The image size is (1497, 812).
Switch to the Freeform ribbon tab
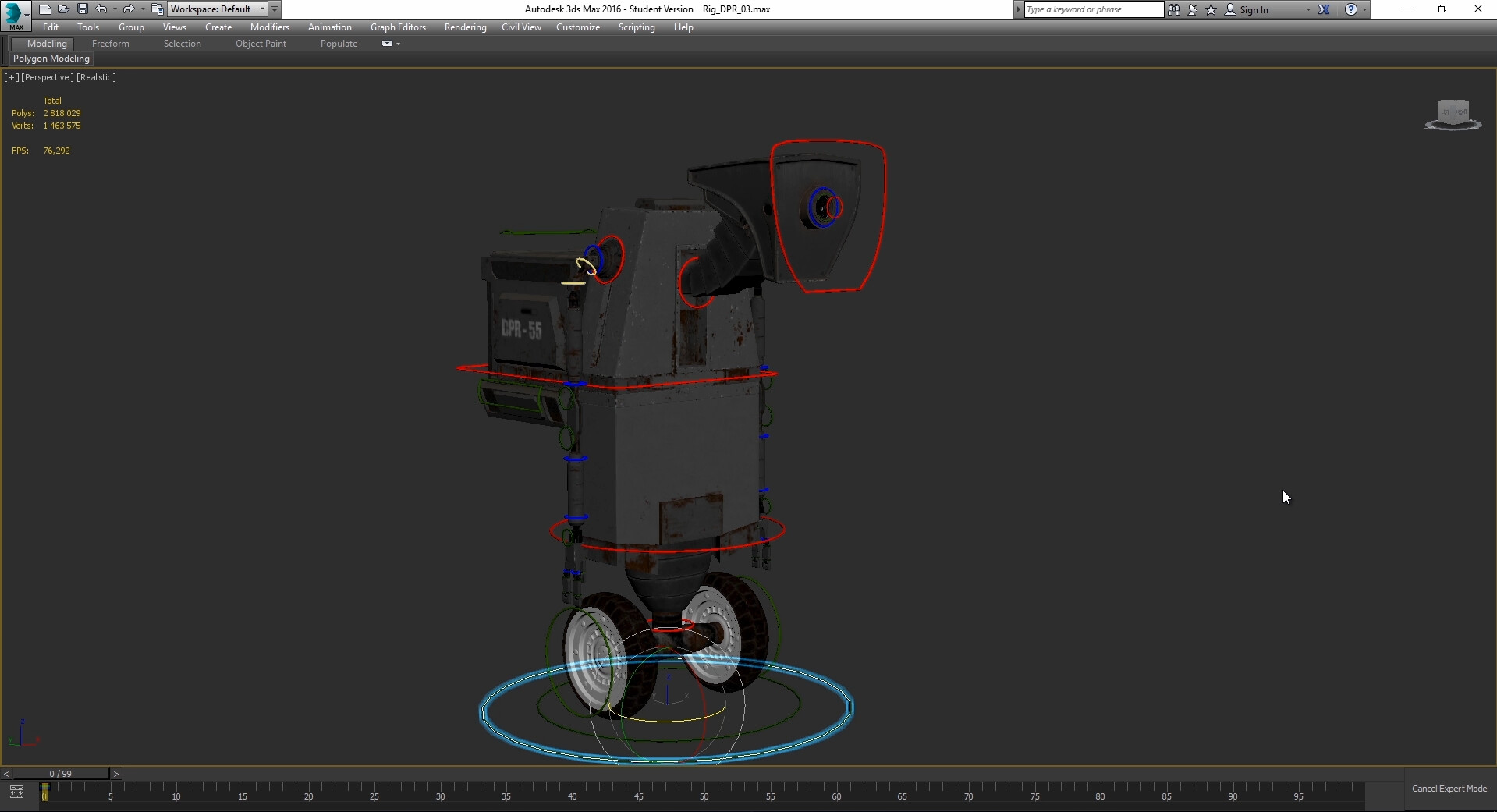[x=110, y=44]
